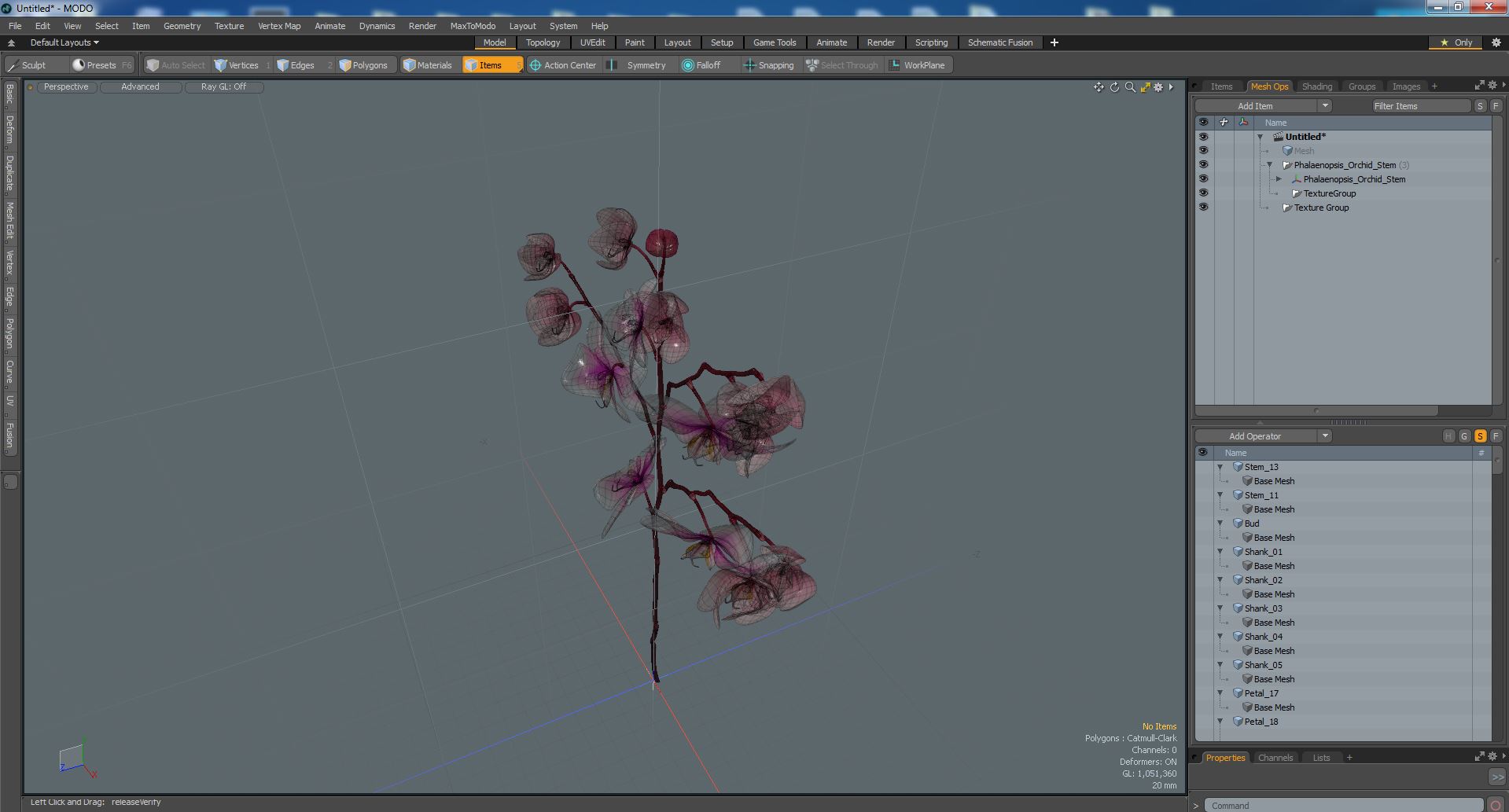The height and width of the screenshot is (812, 1509).
Task: Open layout settings gear at top right
Action: pyautogui.click(x=1496, y=42)
